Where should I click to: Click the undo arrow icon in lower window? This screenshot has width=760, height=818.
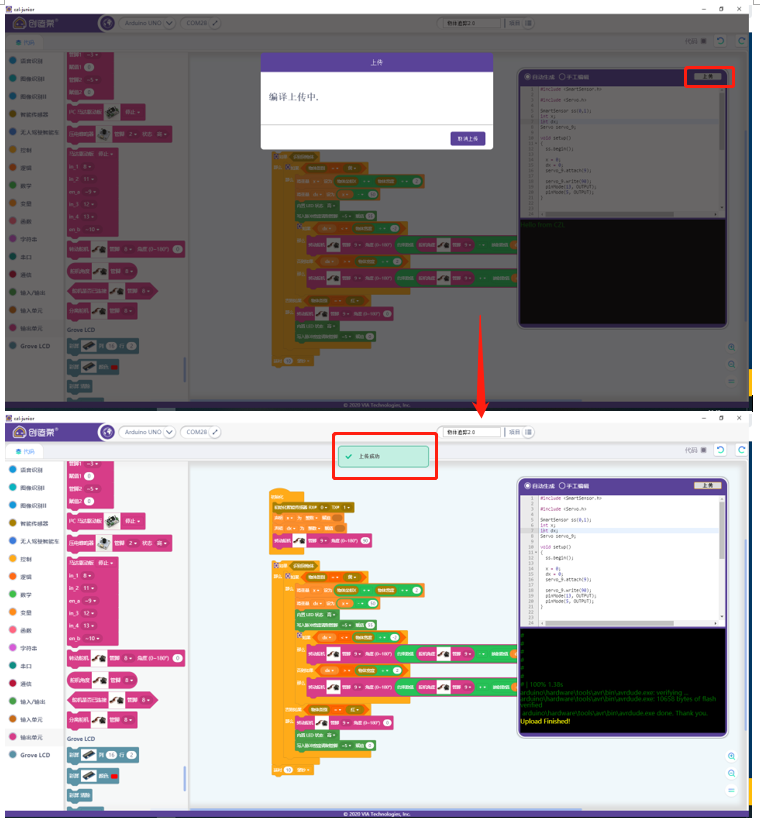click(x=720, y=450)
